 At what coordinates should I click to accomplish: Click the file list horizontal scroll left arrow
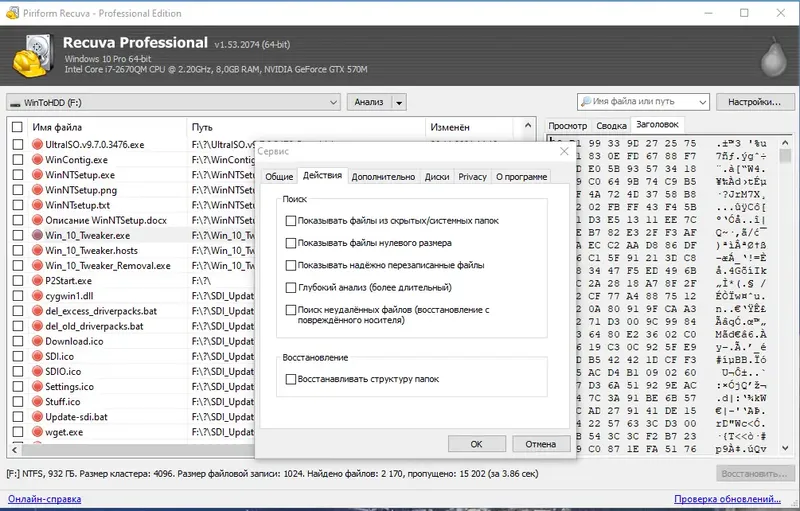(x=15, y=450)
